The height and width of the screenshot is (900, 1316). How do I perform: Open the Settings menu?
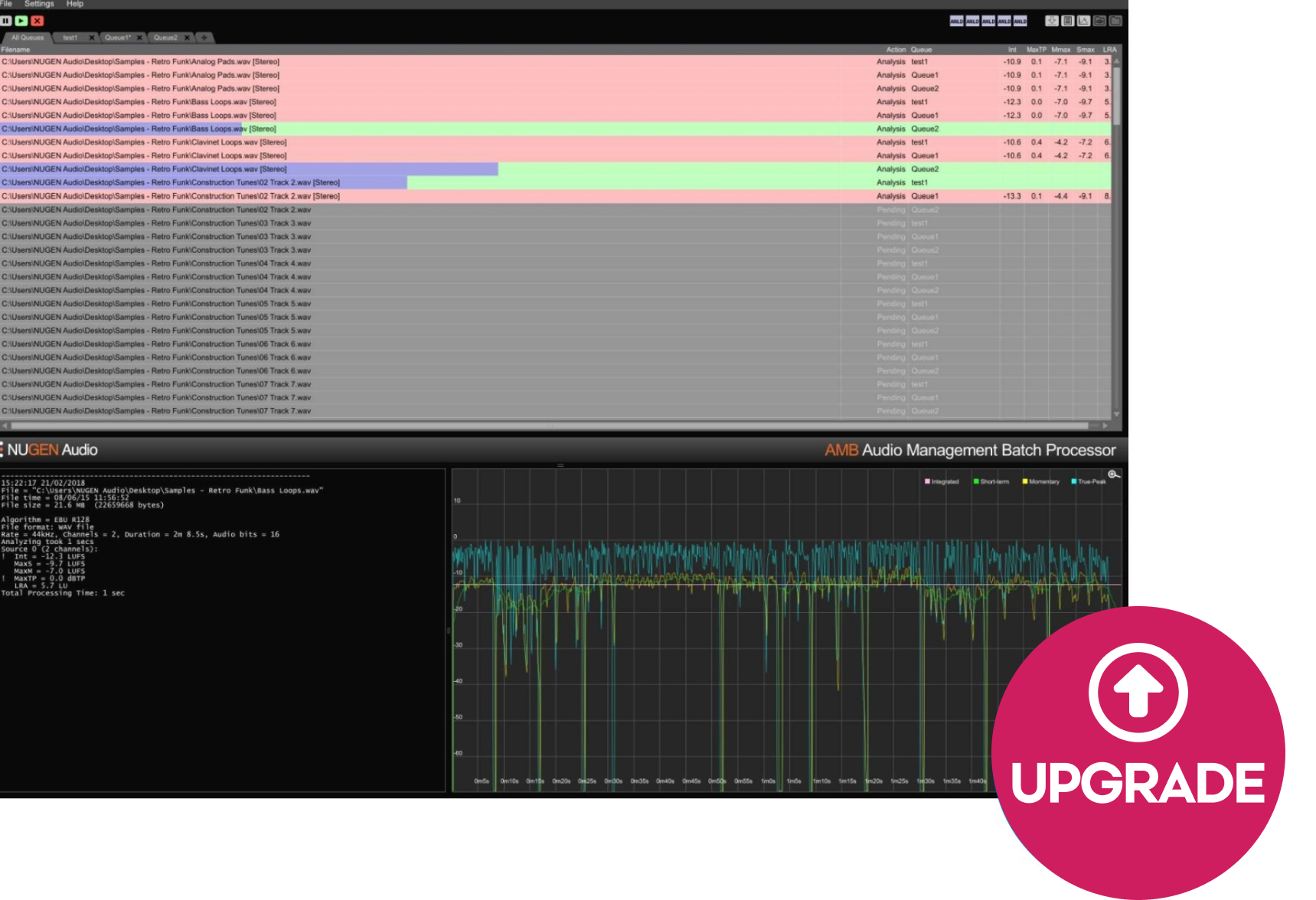(x=38, y=3)
